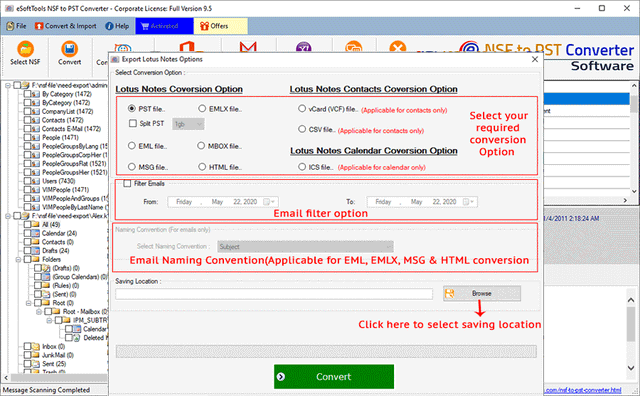This screenshot has height=396, width=640.
Task: Select the Sent (25) folder icon
Action: [x=36, y=364]
